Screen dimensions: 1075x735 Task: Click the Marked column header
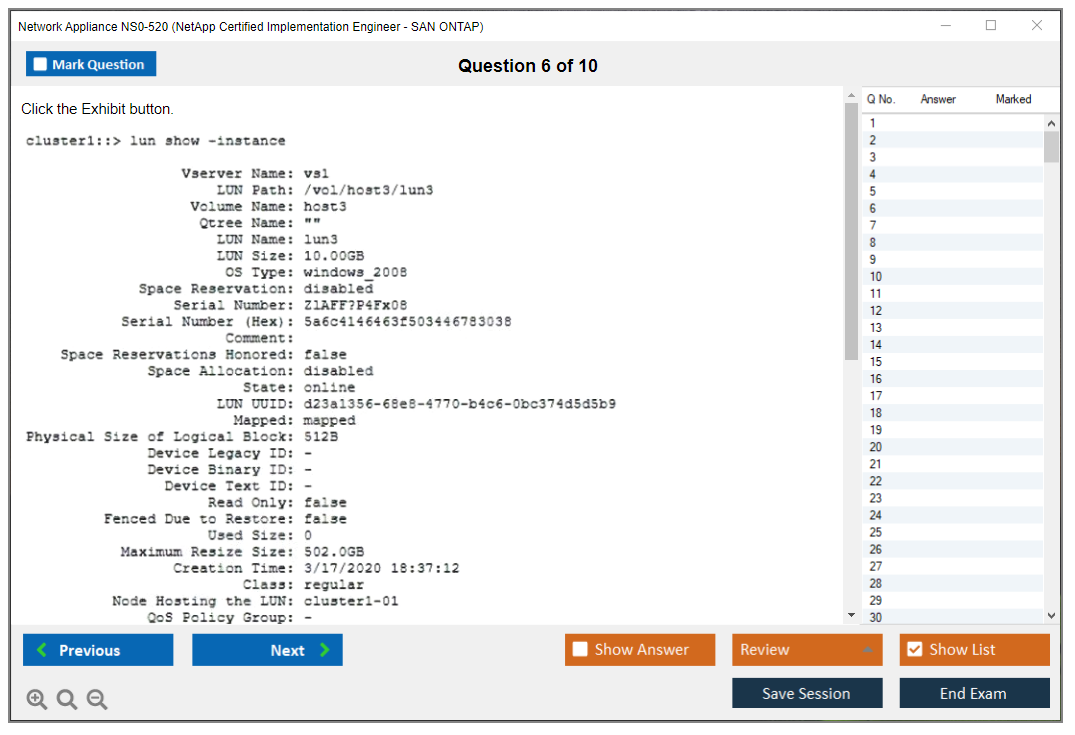click(1013, 99)
